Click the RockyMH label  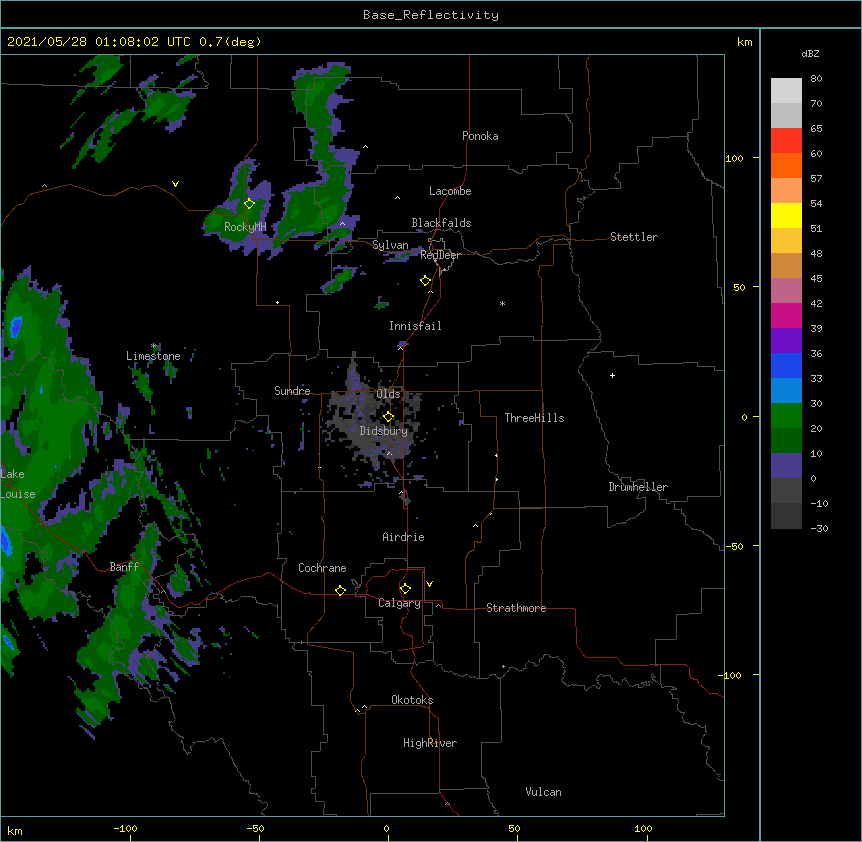(x=245, y=227)
